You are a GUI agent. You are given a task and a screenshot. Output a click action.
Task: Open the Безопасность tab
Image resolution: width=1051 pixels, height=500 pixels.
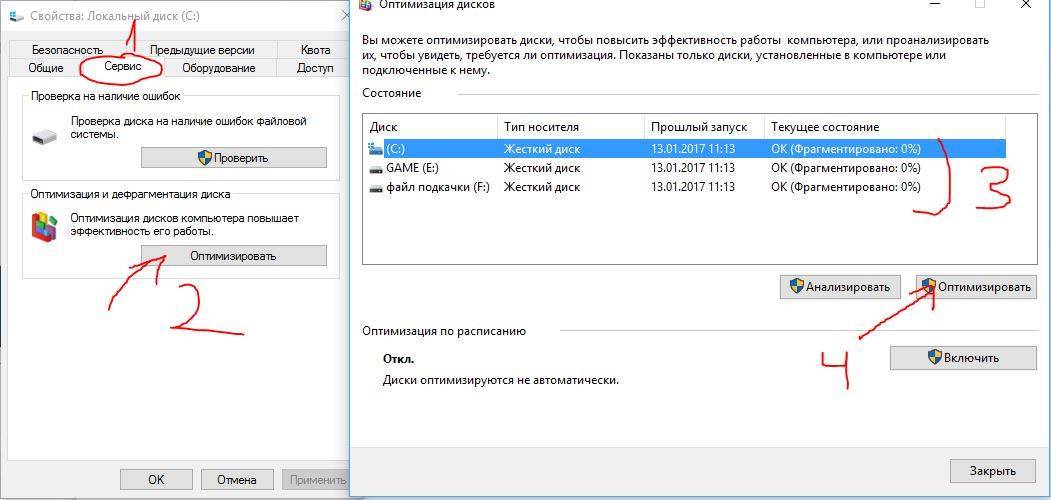click(x=67, y=50)
